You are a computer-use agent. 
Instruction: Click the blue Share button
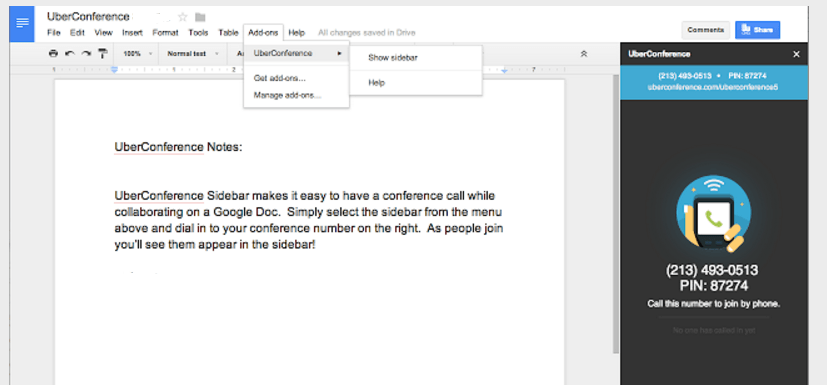(x=757, y=30)
